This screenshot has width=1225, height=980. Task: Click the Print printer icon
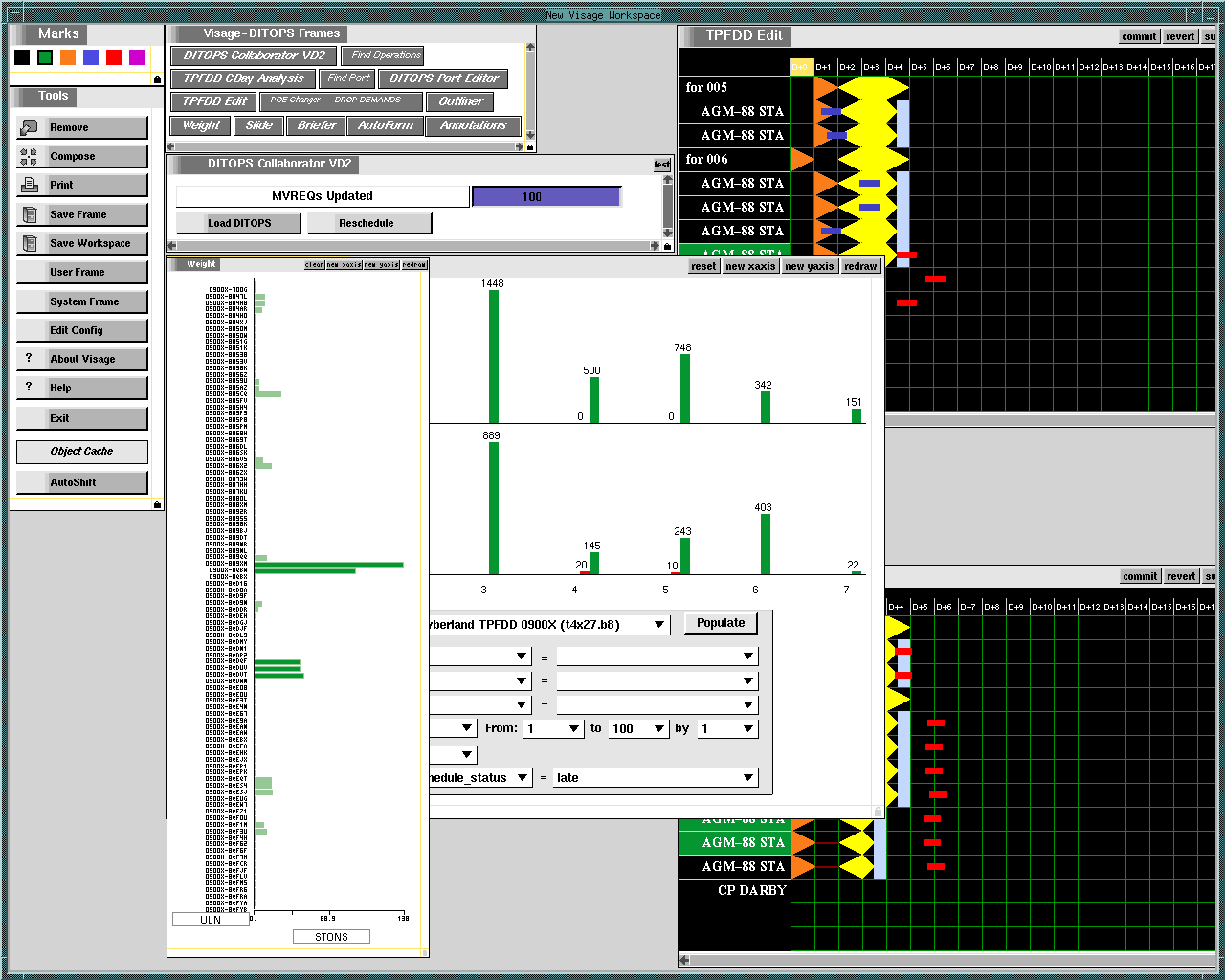(29, 185)
